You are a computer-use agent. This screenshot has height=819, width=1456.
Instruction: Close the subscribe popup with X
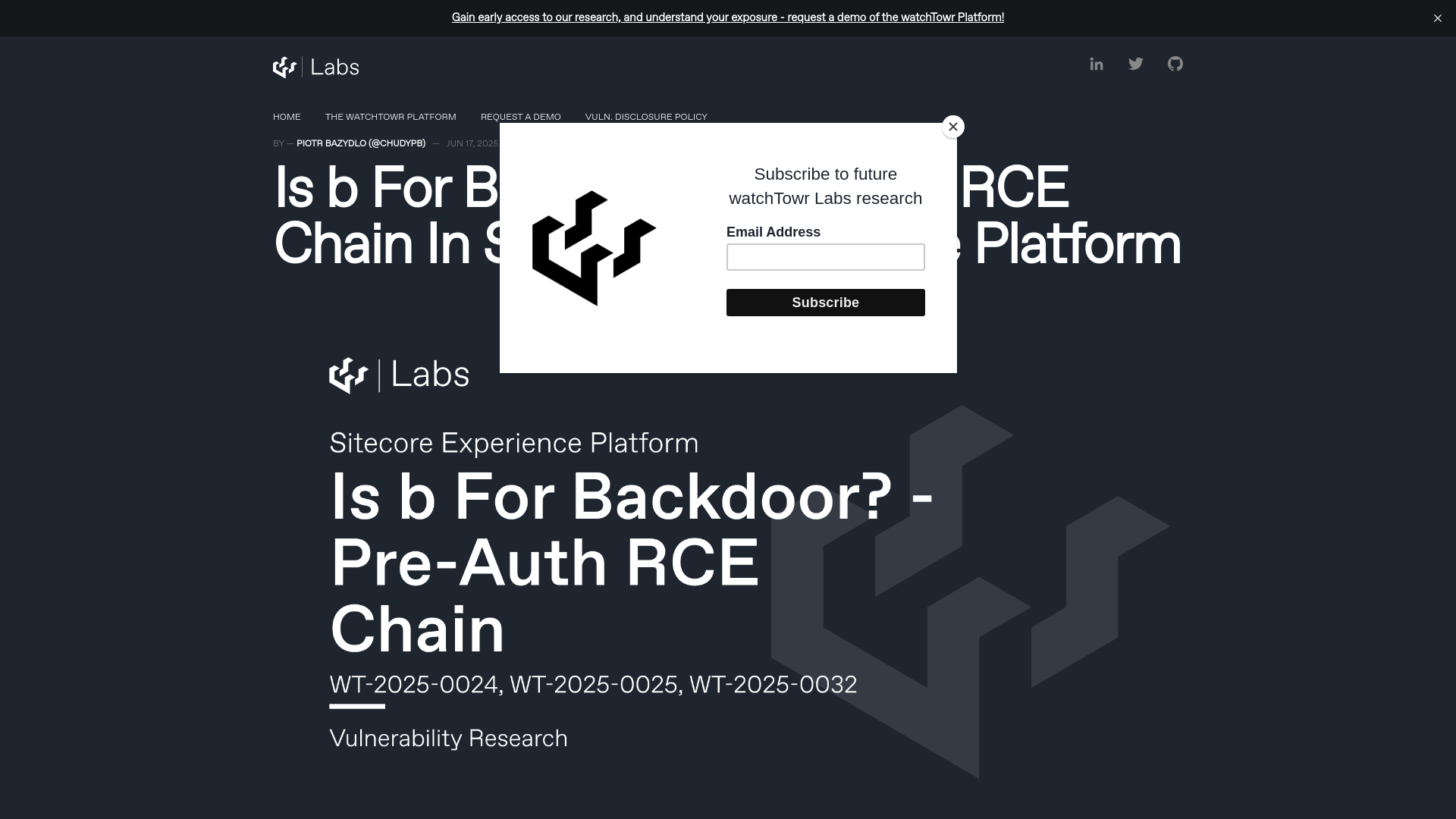[x=953, y=127]
